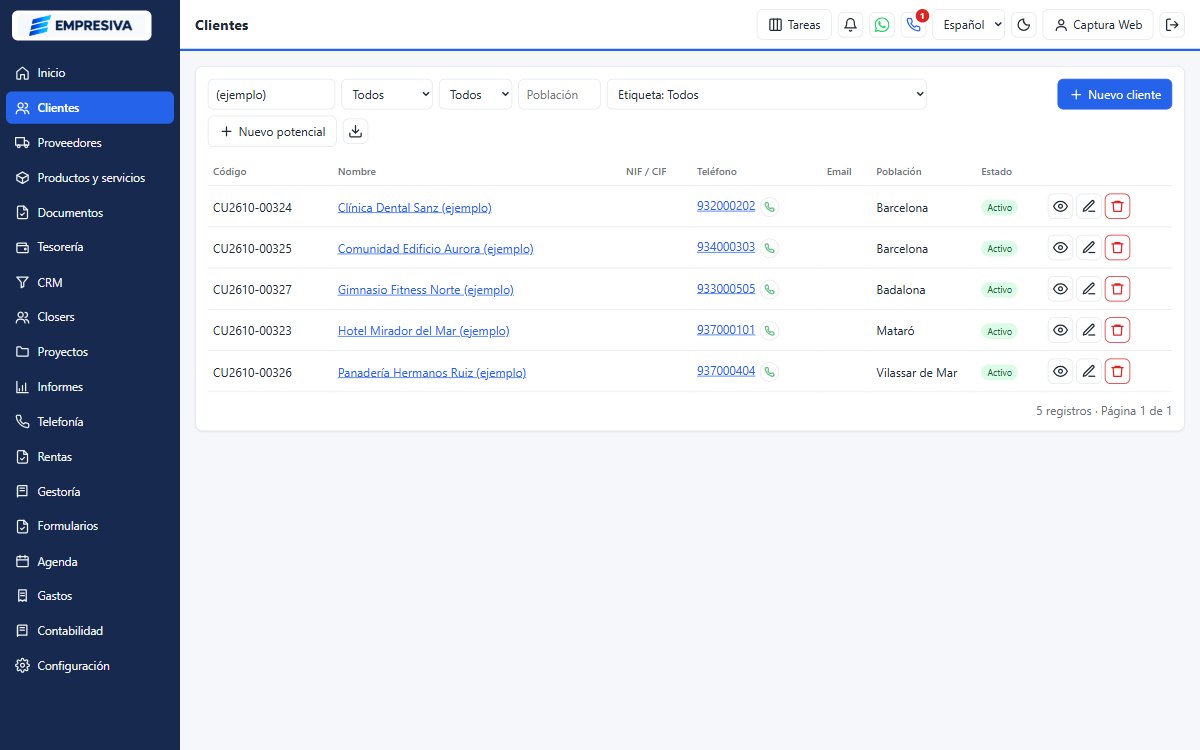Open the first Todos filter dropdown
1200x750 pixels.
click(387, 94)
